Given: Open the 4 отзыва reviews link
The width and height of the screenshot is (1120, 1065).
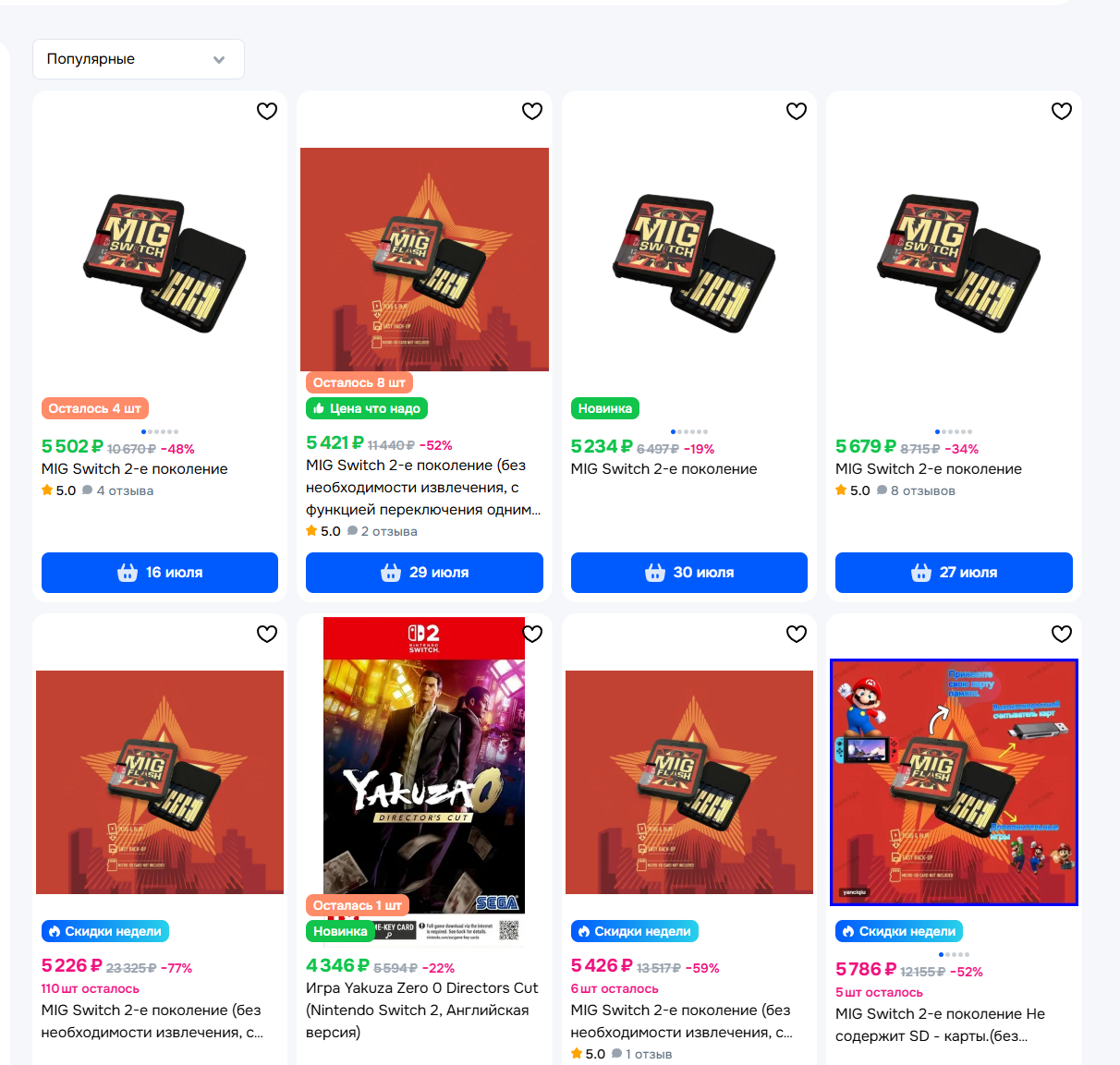Looking at the screenshot, I should coord(125,490).
